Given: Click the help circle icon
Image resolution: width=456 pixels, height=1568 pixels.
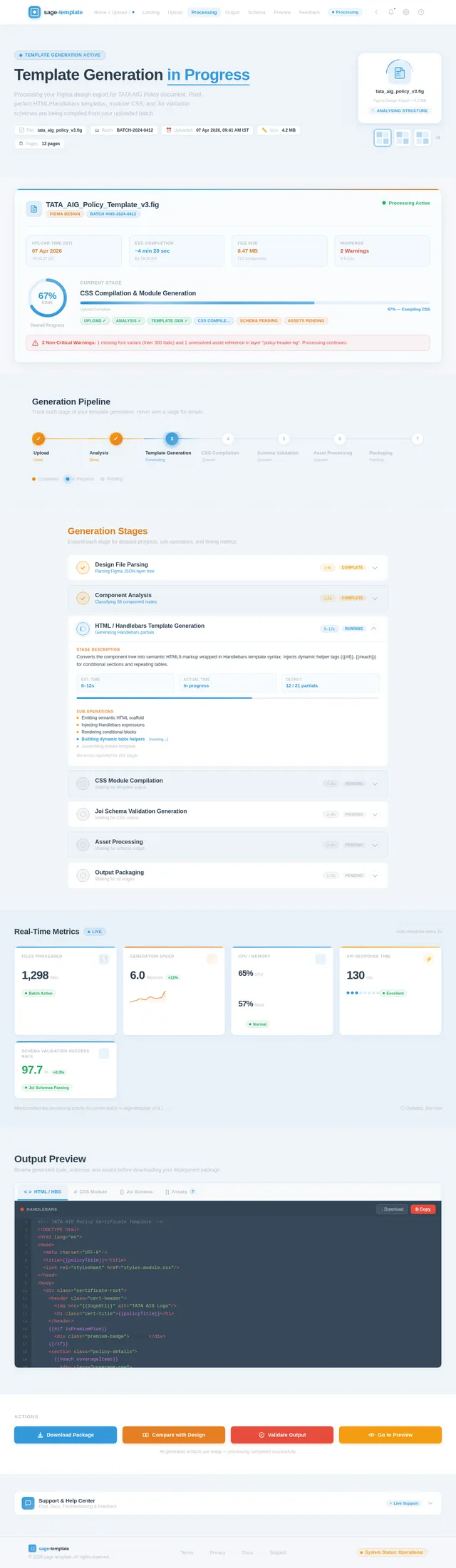Looking at the screenshot, I should point(421,12).
